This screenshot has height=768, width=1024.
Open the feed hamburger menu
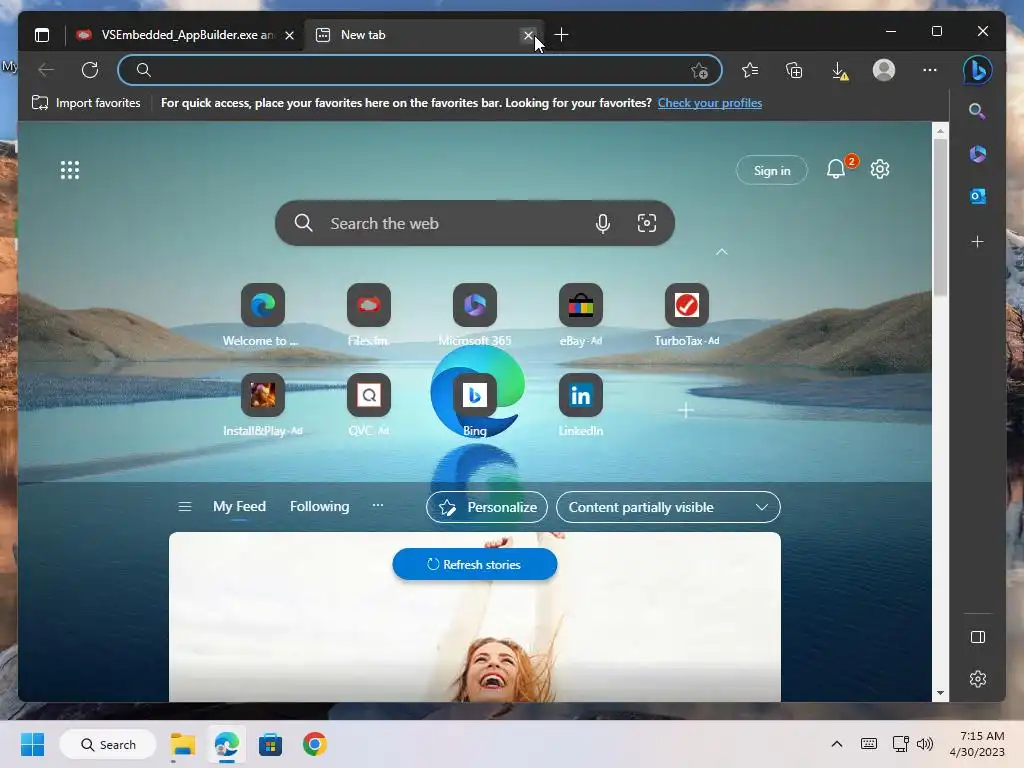pyautogui.click(x=185, y=507)
